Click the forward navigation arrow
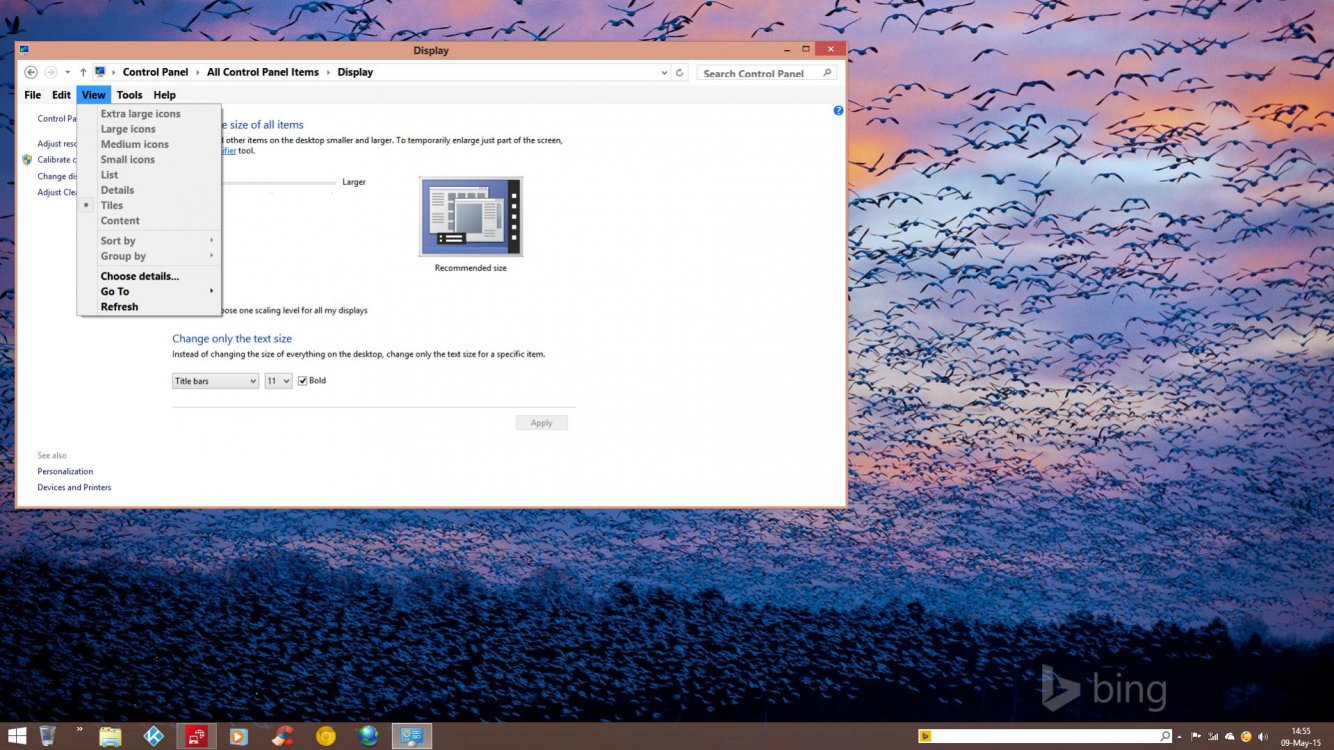Viewport: 1334px width, 750px height. pyautogui.click(x=51, y=72)
